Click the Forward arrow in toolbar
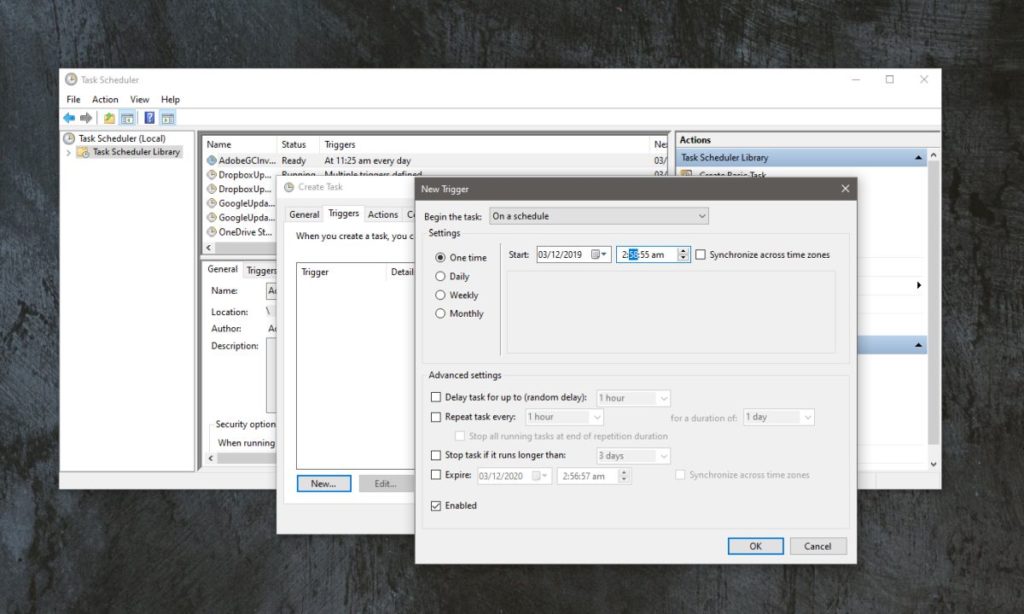Screen dimensions: 1024x614 pyautogui.click(x=86, y=118)
